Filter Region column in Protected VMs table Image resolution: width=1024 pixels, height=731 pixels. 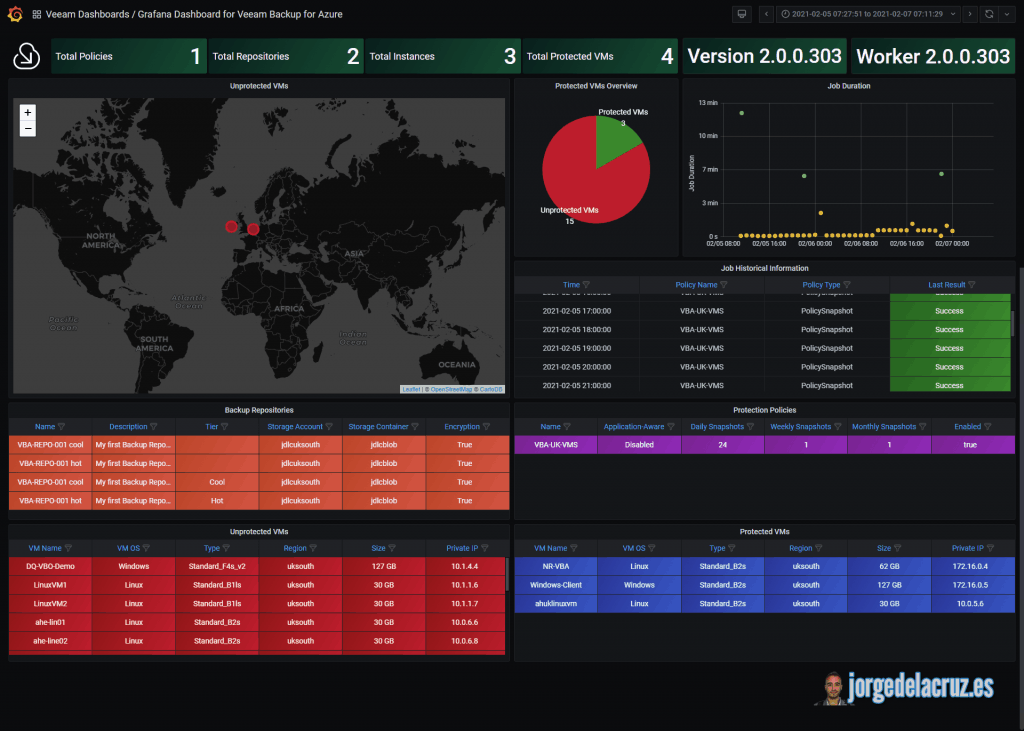(819, 548)
